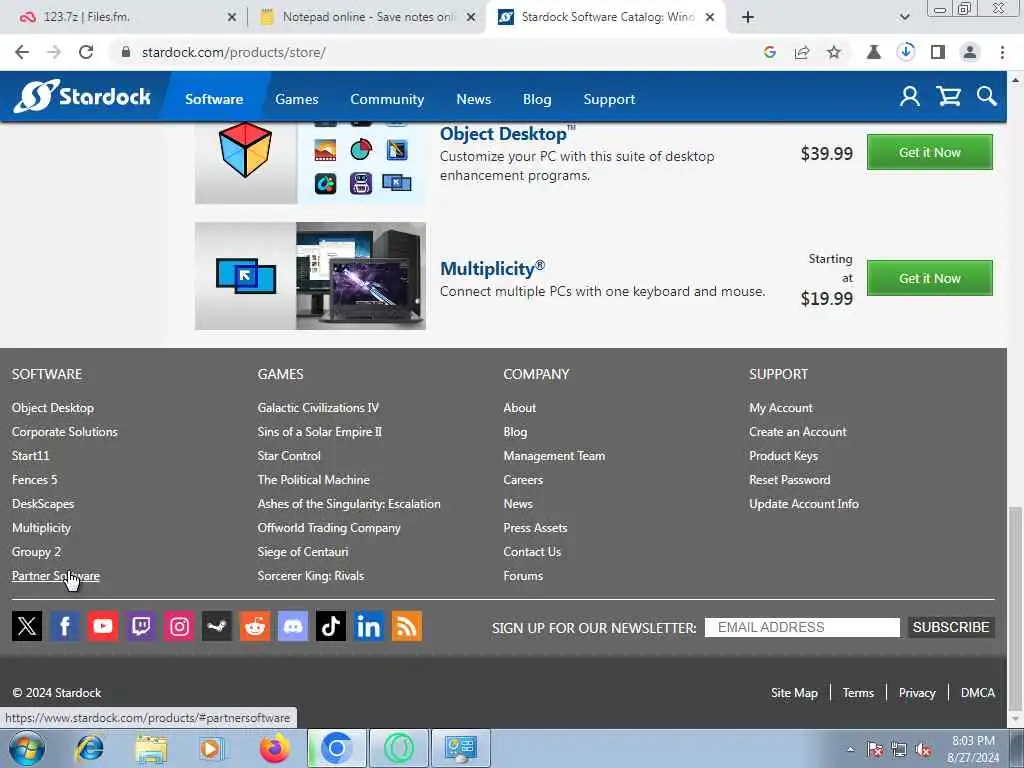The width and height of the screenshot is (1024, 768).
Task: Open the LinkedIn social icon
Action: [x=368, y=626]
